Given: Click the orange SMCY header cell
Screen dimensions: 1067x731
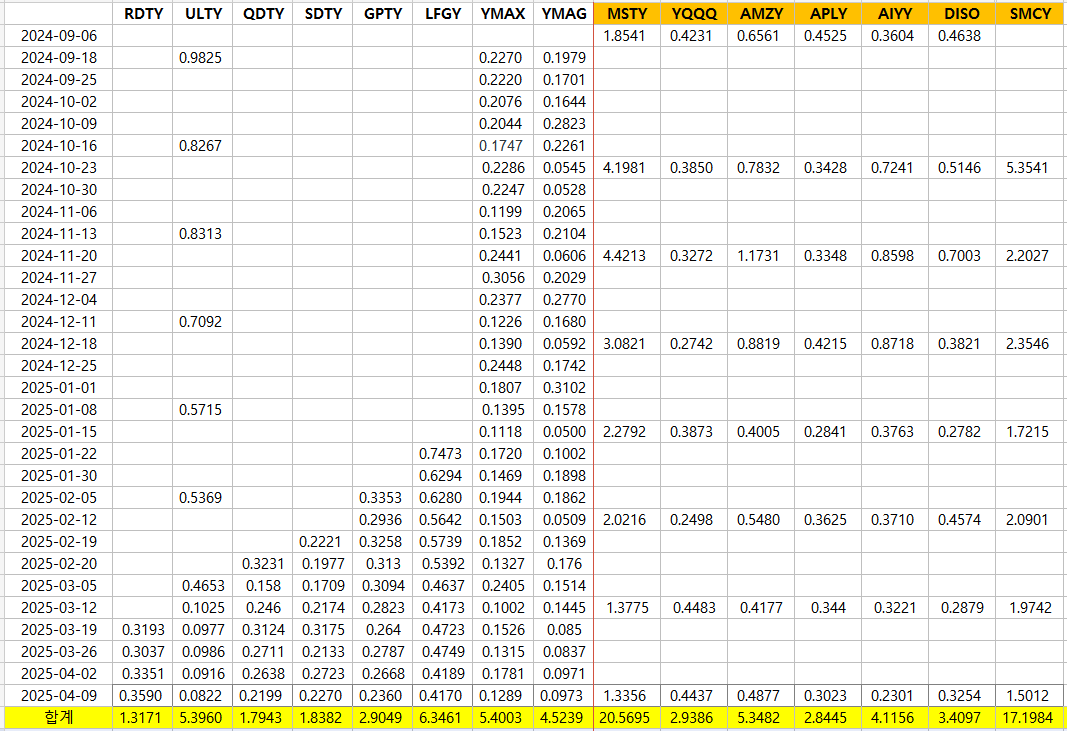Looking at the screenshot, I should point(1030,14).
